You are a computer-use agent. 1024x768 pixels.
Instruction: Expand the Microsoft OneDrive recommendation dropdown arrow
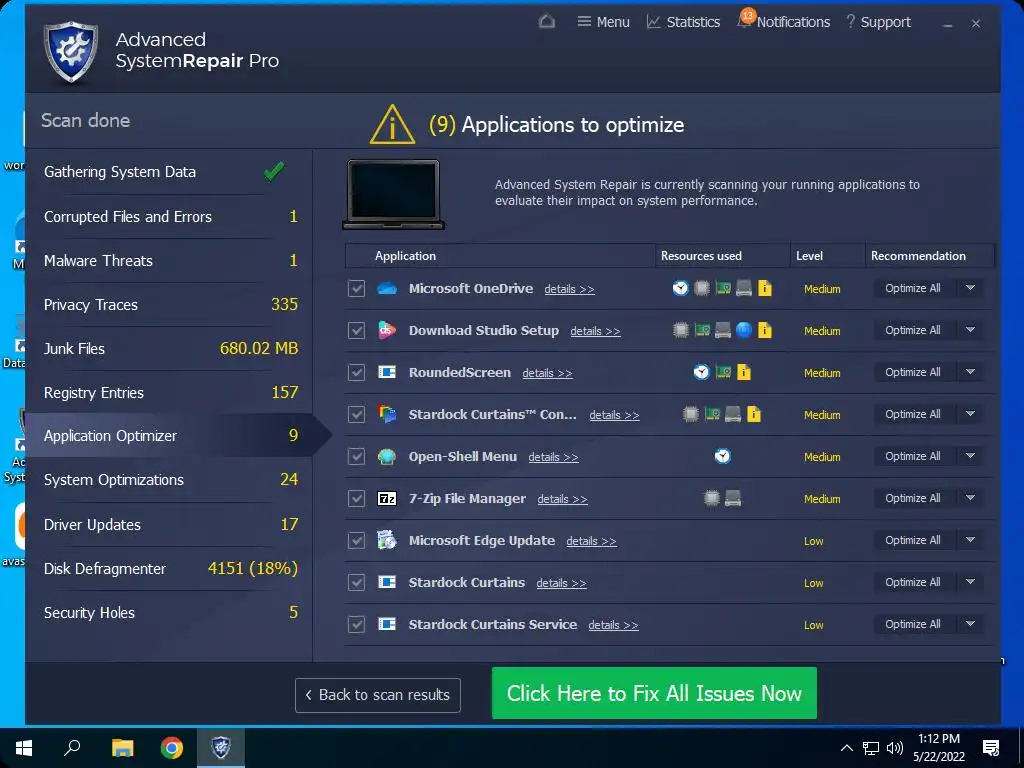pos(970,288)
